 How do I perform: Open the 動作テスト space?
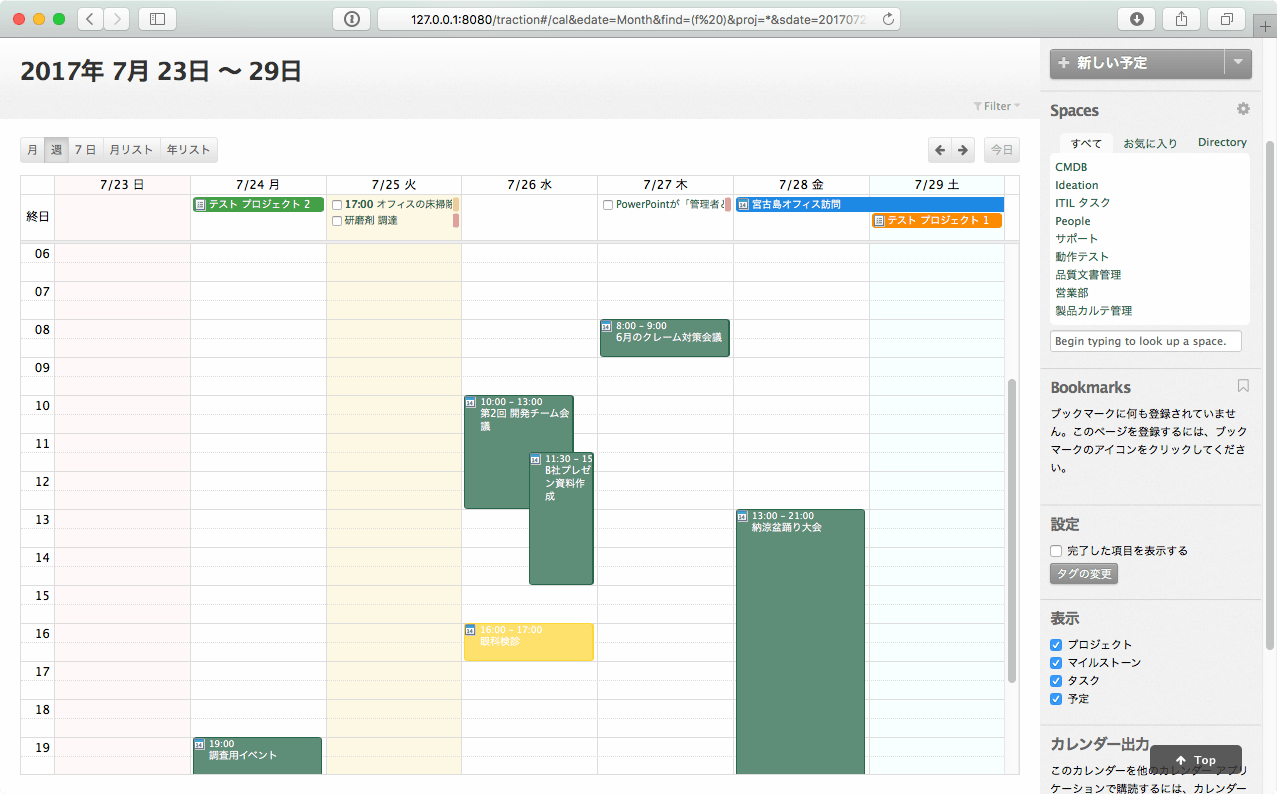1082,257
